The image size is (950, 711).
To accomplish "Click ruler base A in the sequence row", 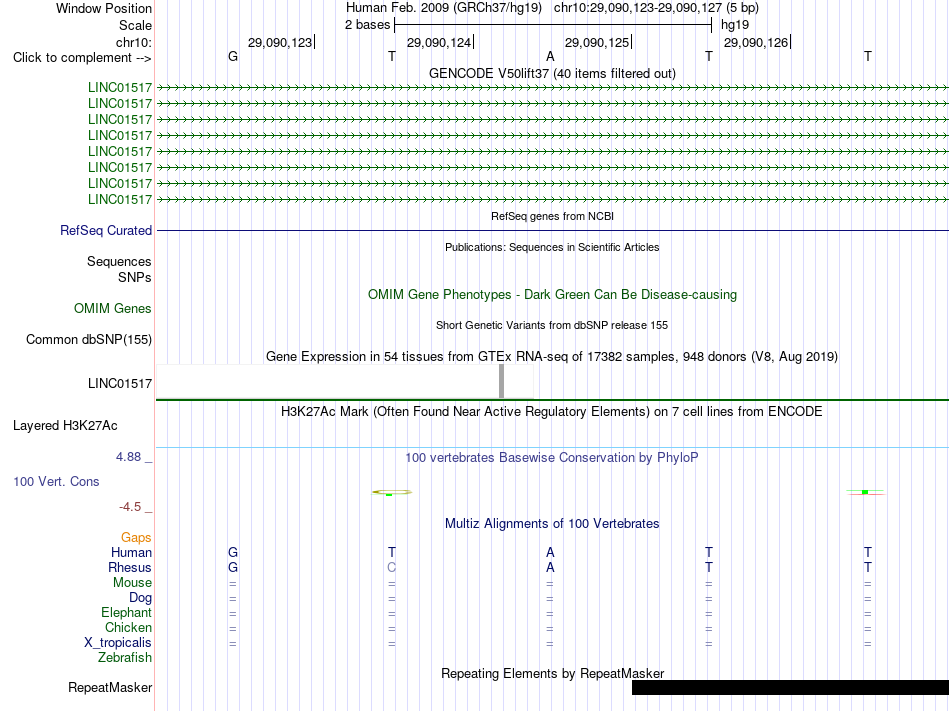I will point(550,56).
